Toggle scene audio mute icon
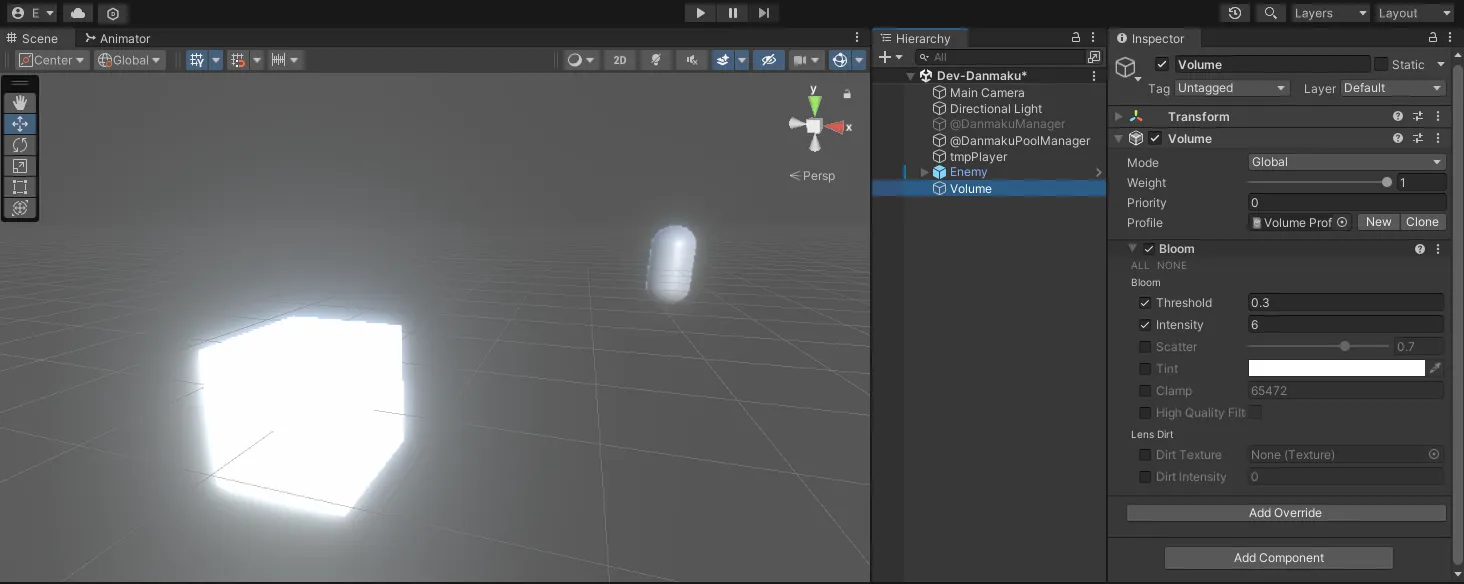 [x=691, y=60]
